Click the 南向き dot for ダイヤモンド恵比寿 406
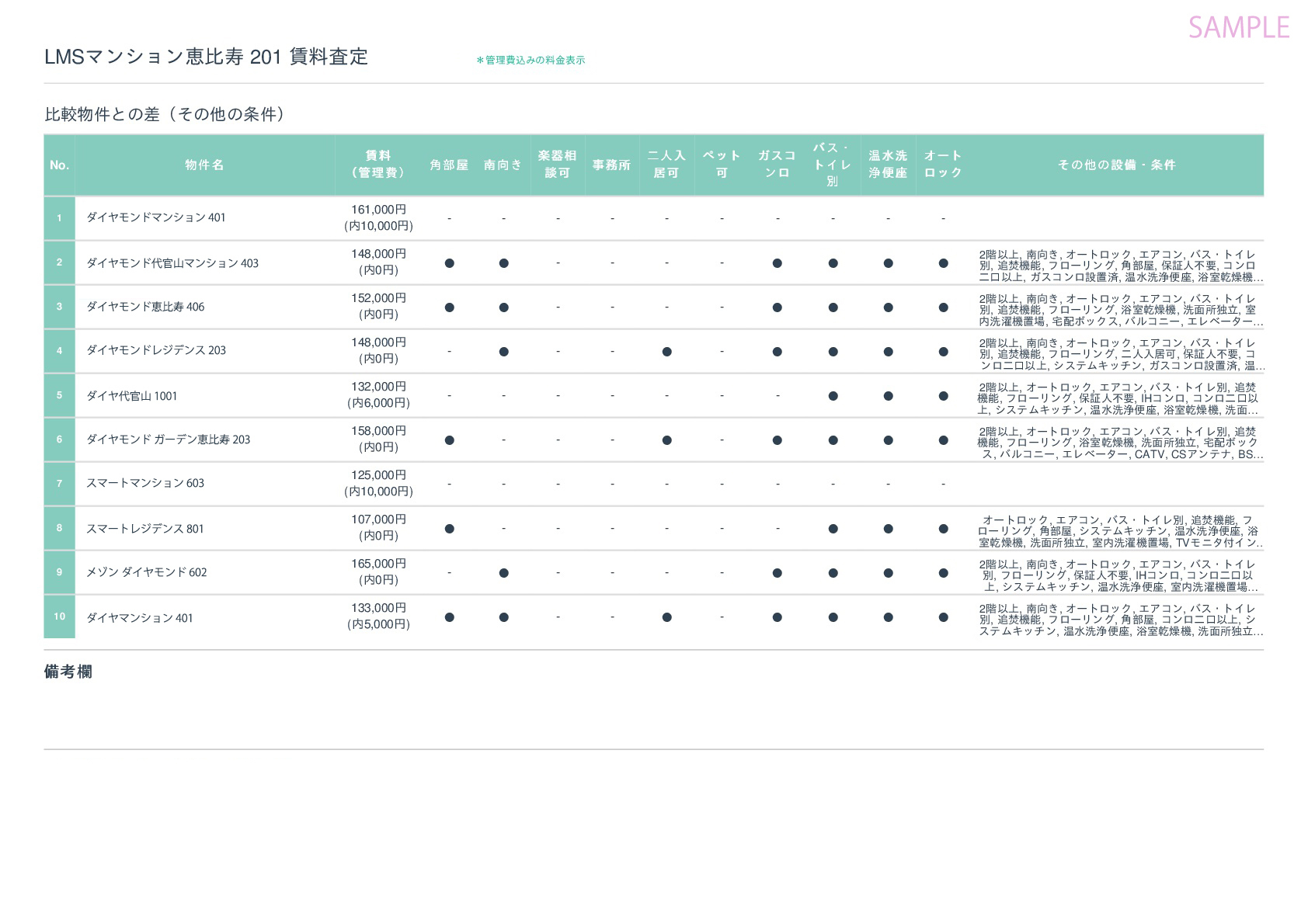1308x924 pixels. click(x=503, y=307)
